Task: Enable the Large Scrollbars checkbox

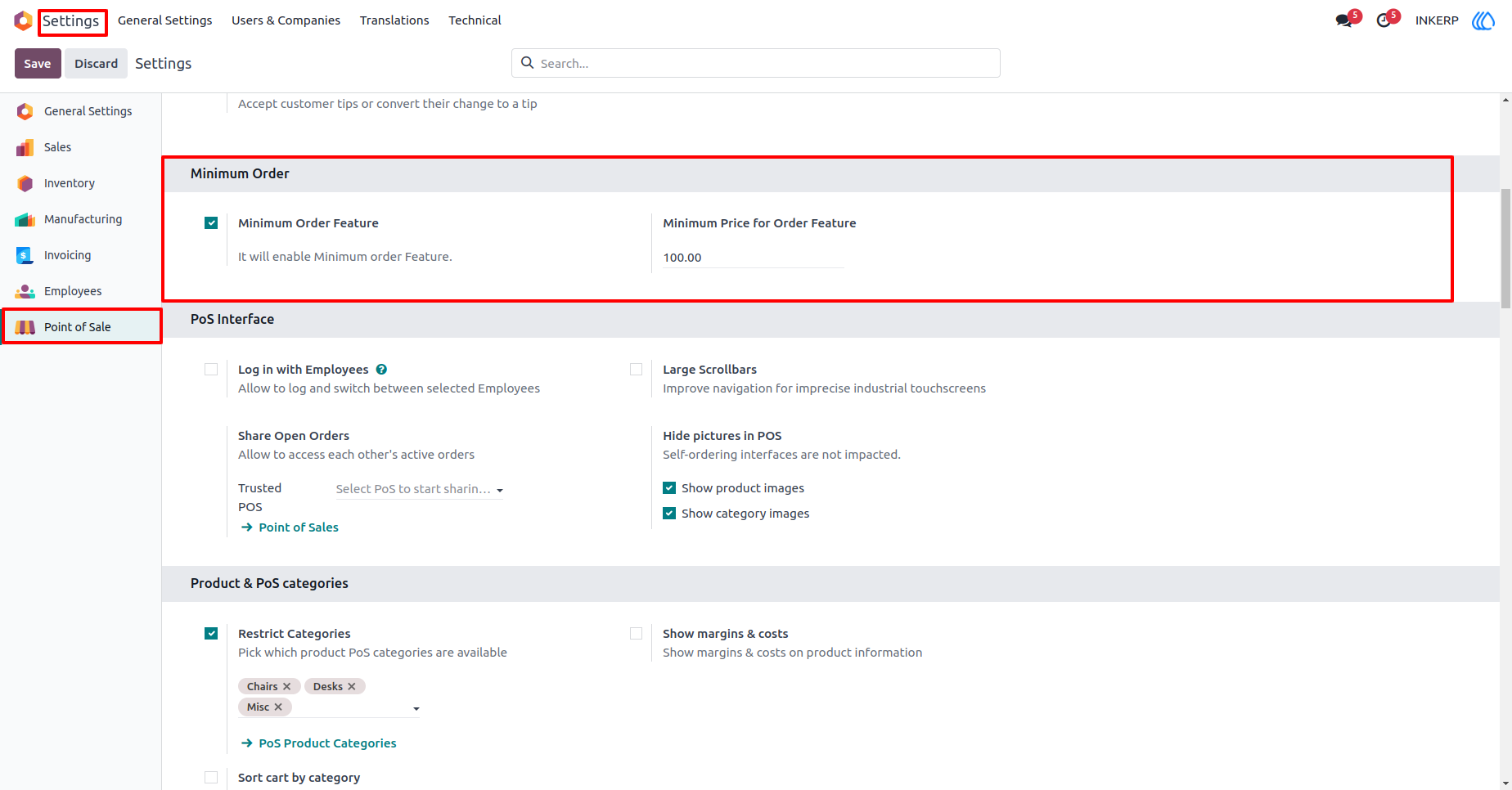Action: [x=637, y=370]
